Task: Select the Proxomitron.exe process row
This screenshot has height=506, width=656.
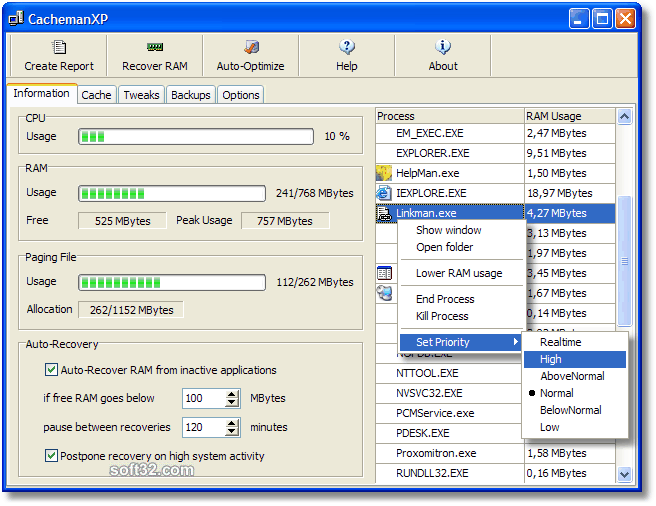Action: [495, 453]
